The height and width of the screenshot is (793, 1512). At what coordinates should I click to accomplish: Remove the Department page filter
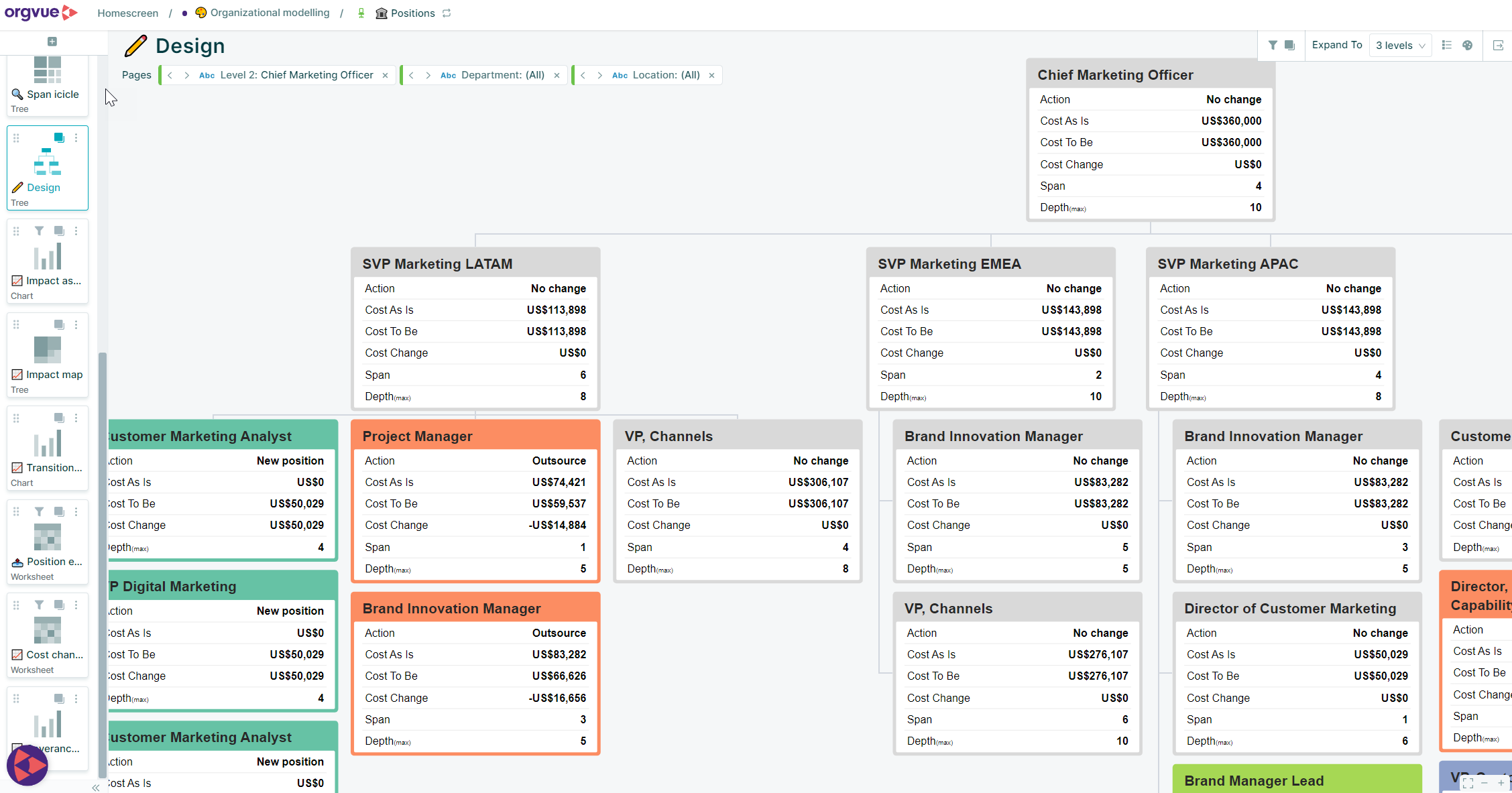tap(557, 75)
